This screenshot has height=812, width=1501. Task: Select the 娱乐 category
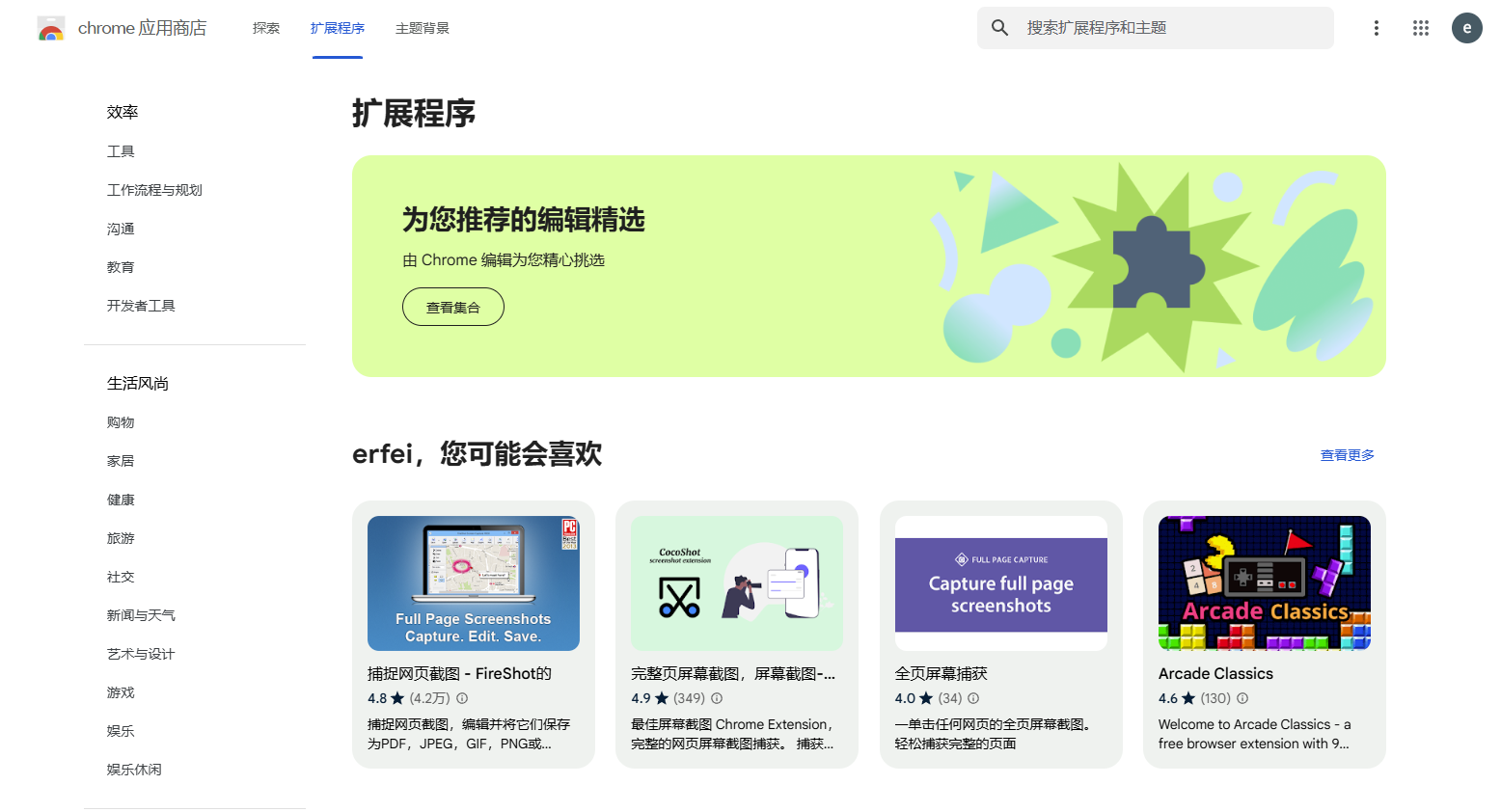click(x=121, y=731)
